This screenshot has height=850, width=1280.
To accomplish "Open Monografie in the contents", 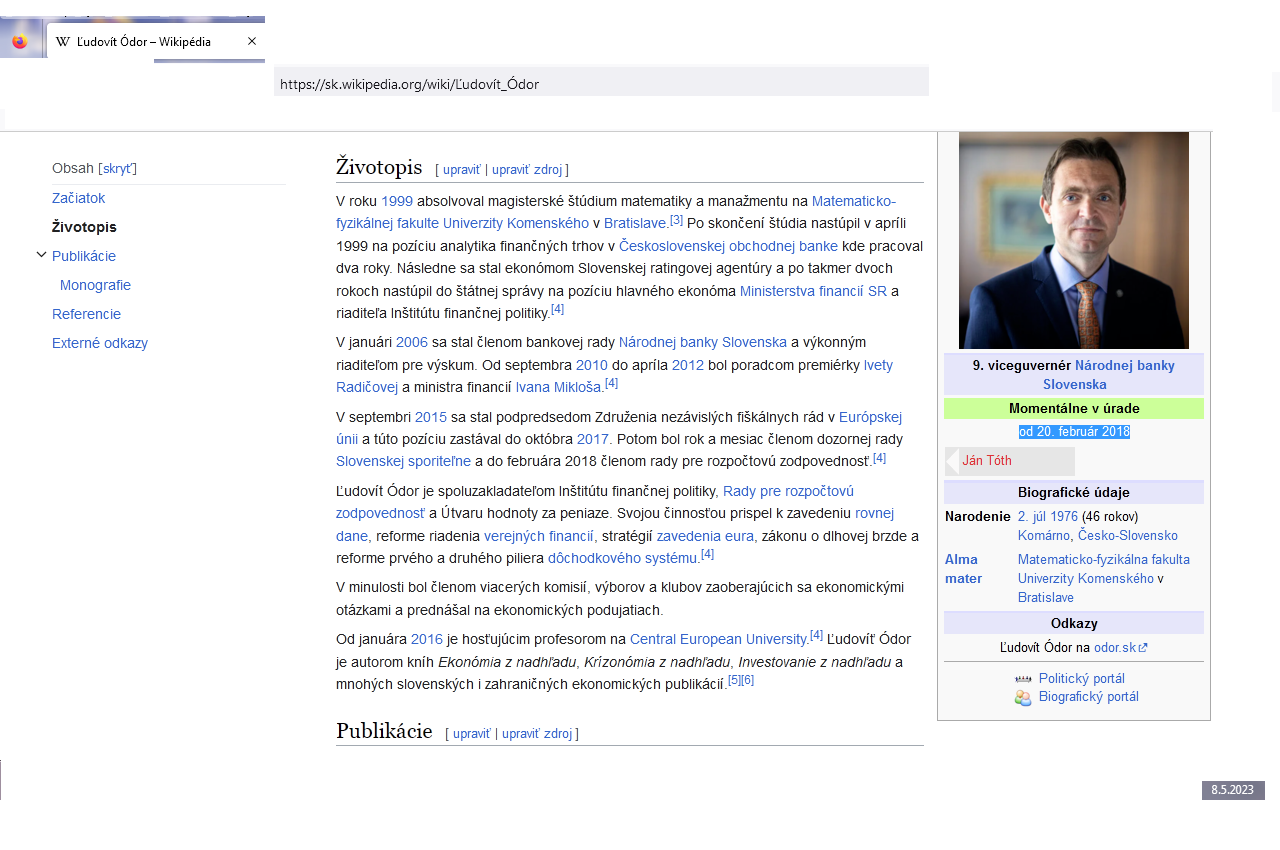I will pos(95,285).
